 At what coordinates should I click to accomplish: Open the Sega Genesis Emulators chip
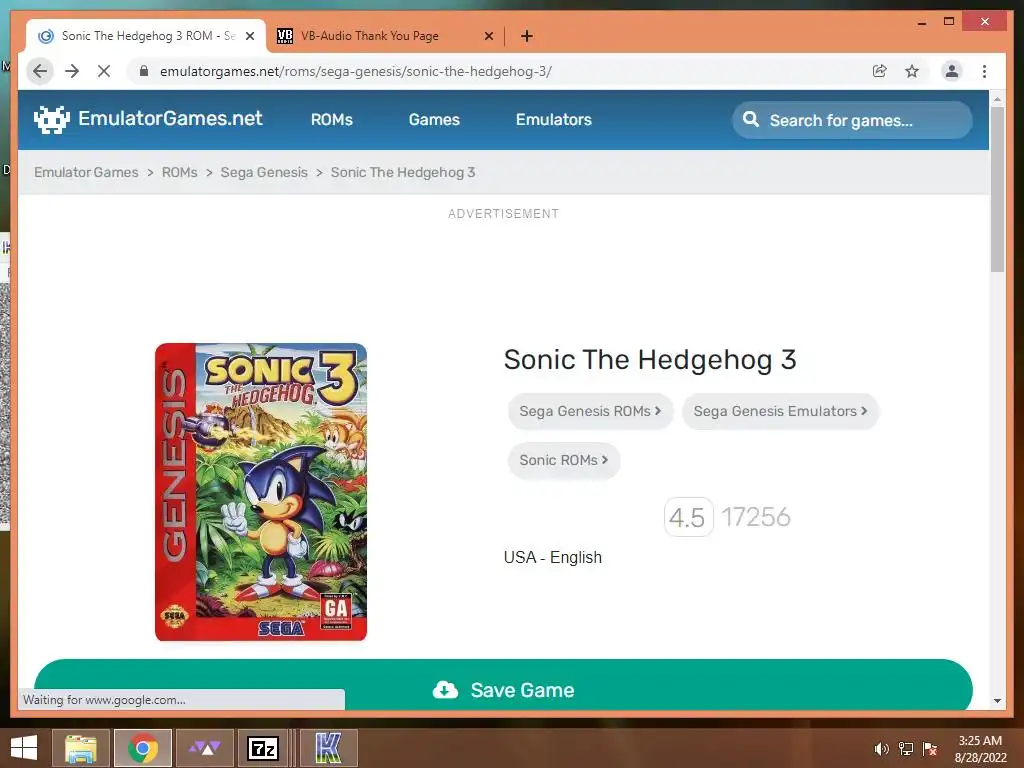pyautogui.click(x=780, y=411)
